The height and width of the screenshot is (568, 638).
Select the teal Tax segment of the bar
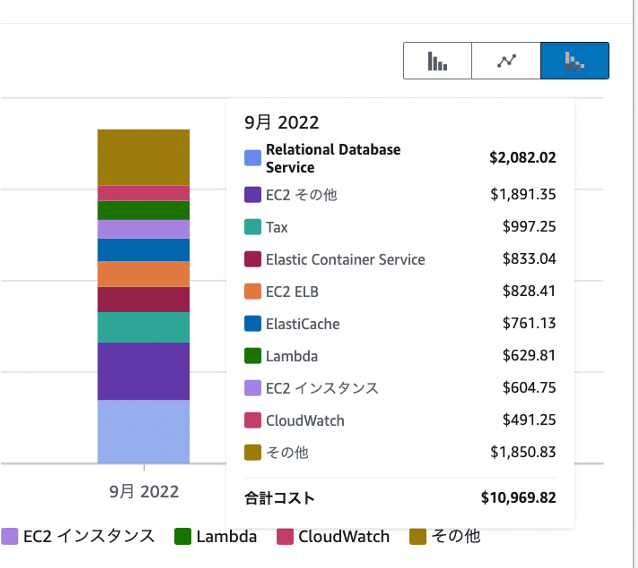(143, 327)
